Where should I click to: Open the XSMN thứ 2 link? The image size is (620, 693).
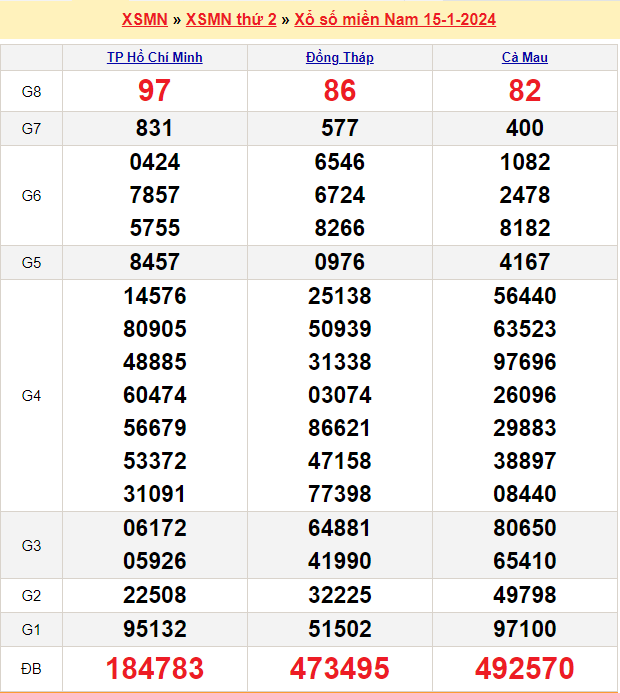pyautogui.click(x=231, y=20)
